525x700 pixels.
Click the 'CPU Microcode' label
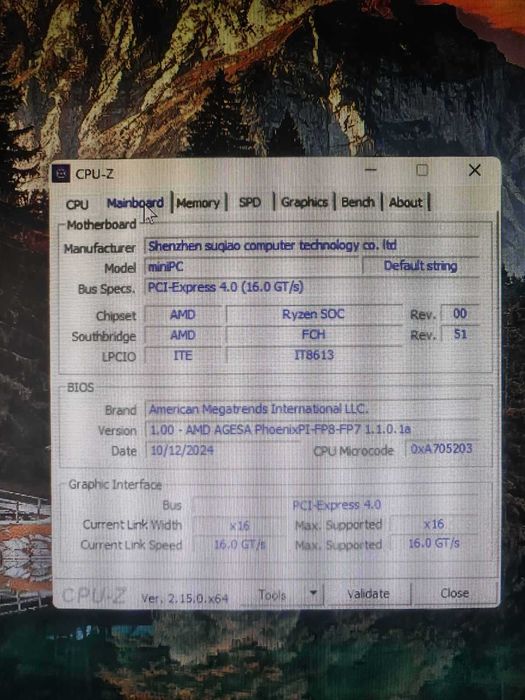coord(354,451)
